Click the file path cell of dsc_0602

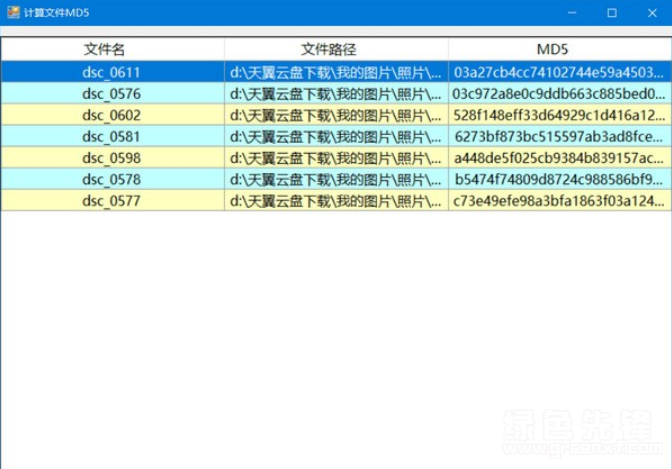(336, 115)
